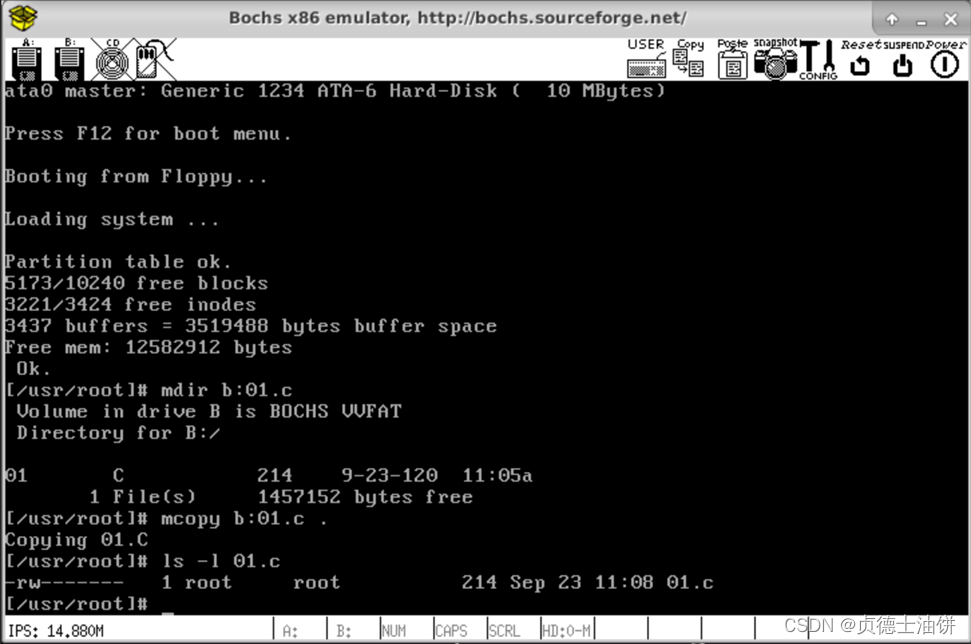This screenshot has width=971, height=644.
Task: Click 'Volume in drive B is BOCHS VVFAT'
Action: click(209, 412)
